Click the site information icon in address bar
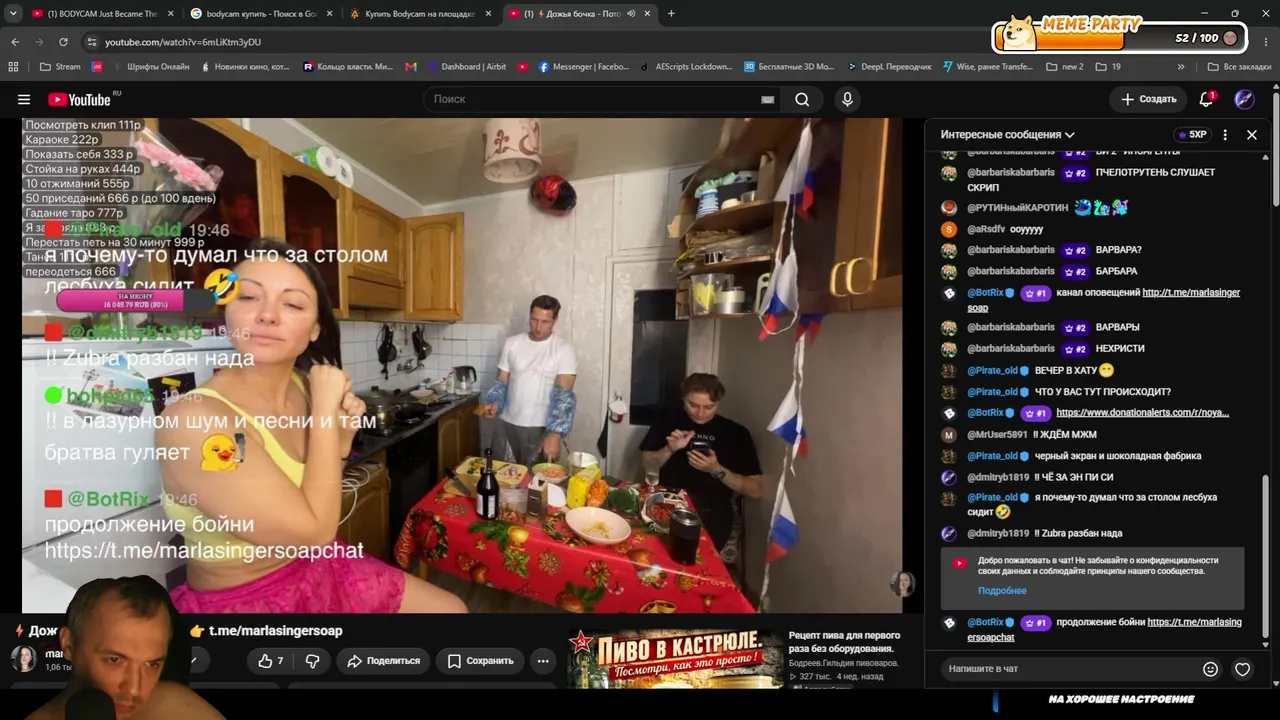The width and height of the screenshot is (1280, 720). pos(92,42)
